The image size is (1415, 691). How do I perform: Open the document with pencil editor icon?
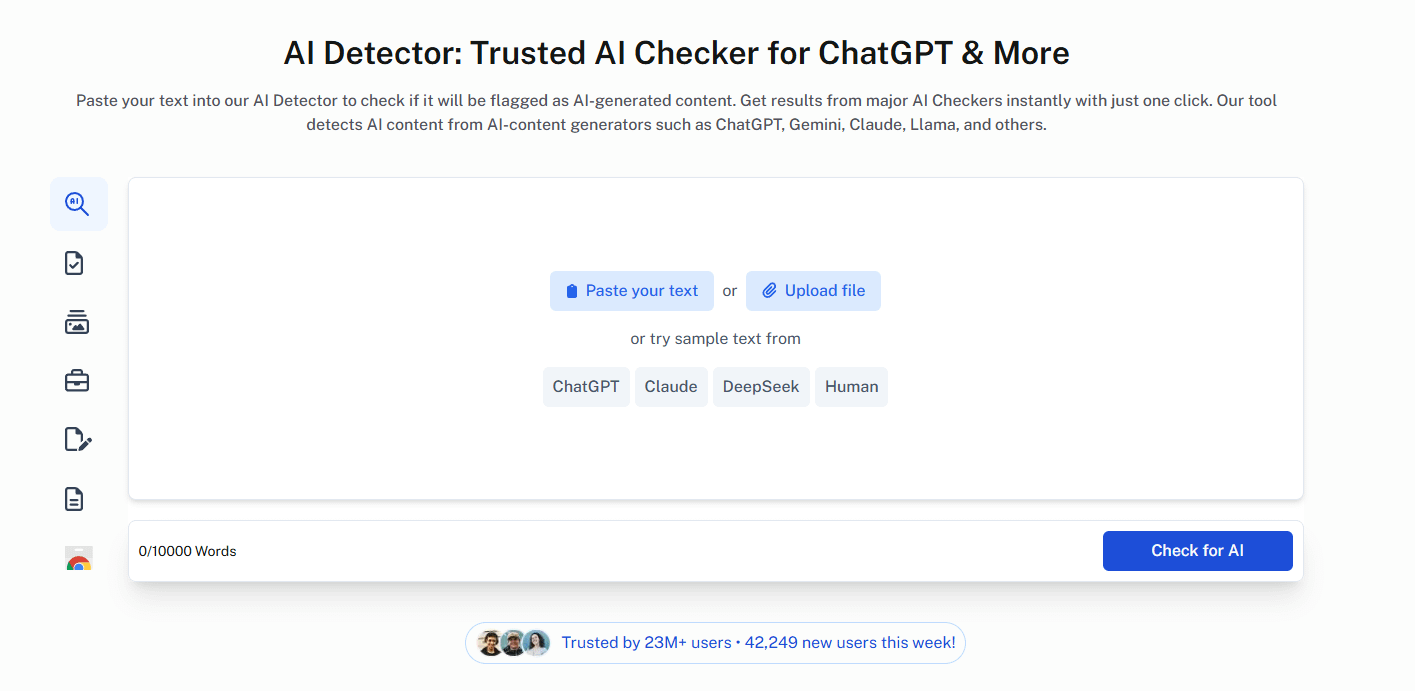pos(77,439)
